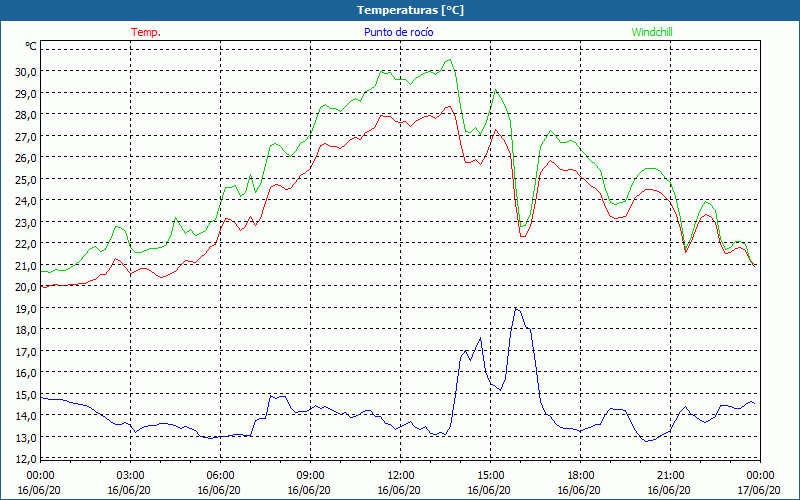
Task: Click the 15,0 y-axis value
Action: point(26,394)
